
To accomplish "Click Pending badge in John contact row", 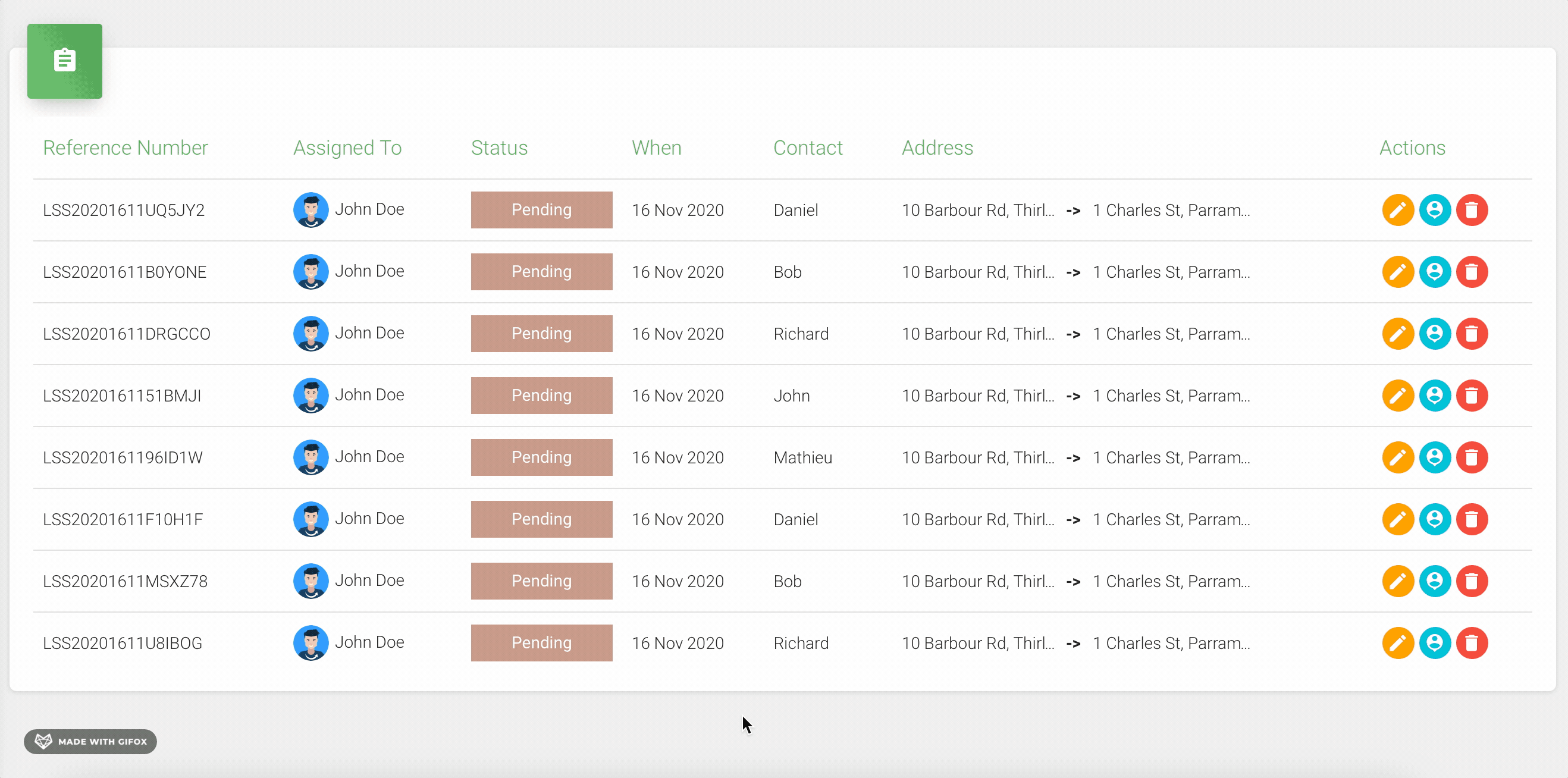I will pyautogui.click(x=542, y=396).
